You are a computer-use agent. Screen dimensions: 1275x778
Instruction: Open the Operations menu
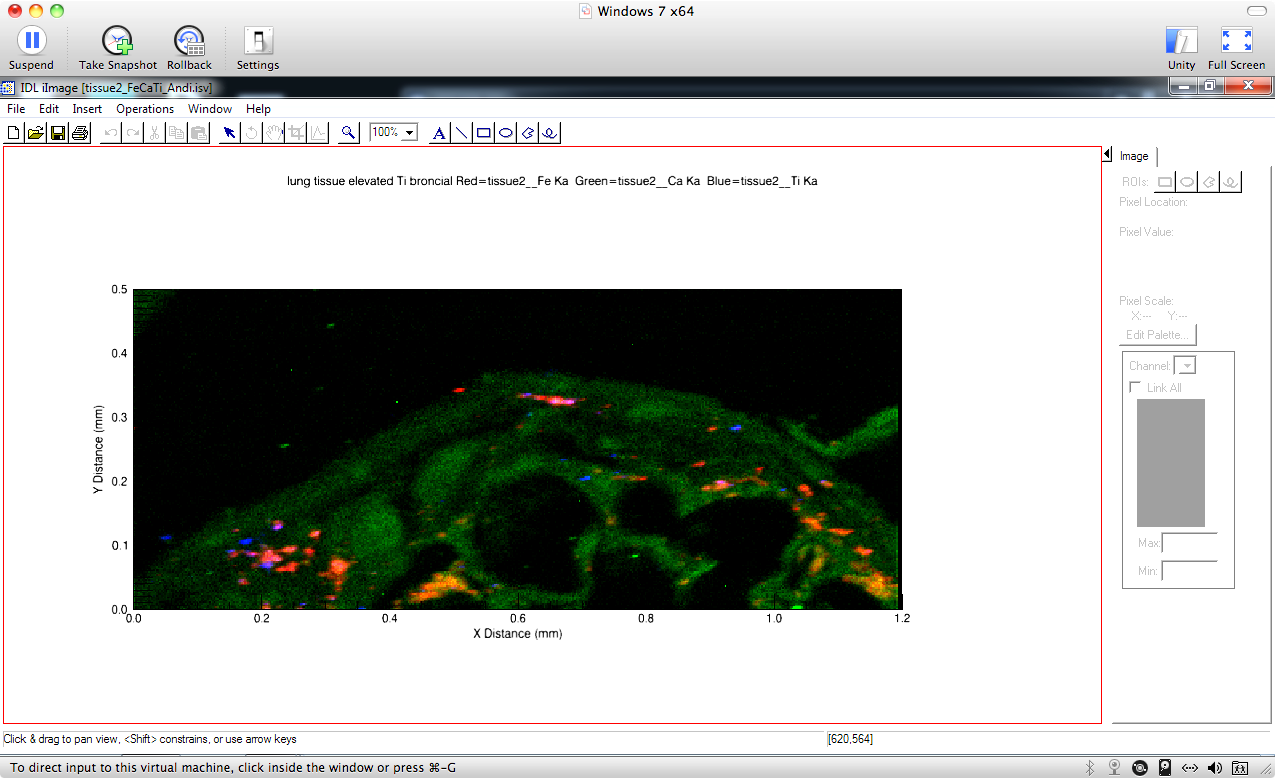click(x=144, y=109)
